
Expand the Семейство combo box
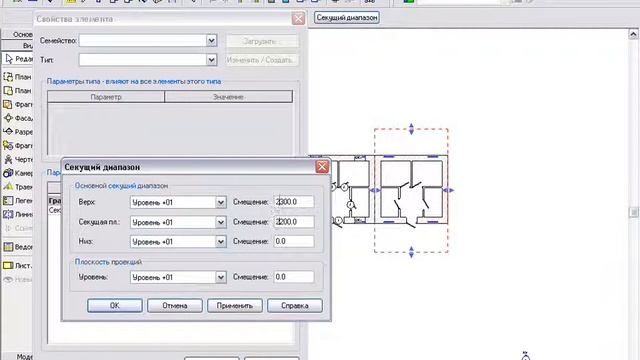pos(211,40)
